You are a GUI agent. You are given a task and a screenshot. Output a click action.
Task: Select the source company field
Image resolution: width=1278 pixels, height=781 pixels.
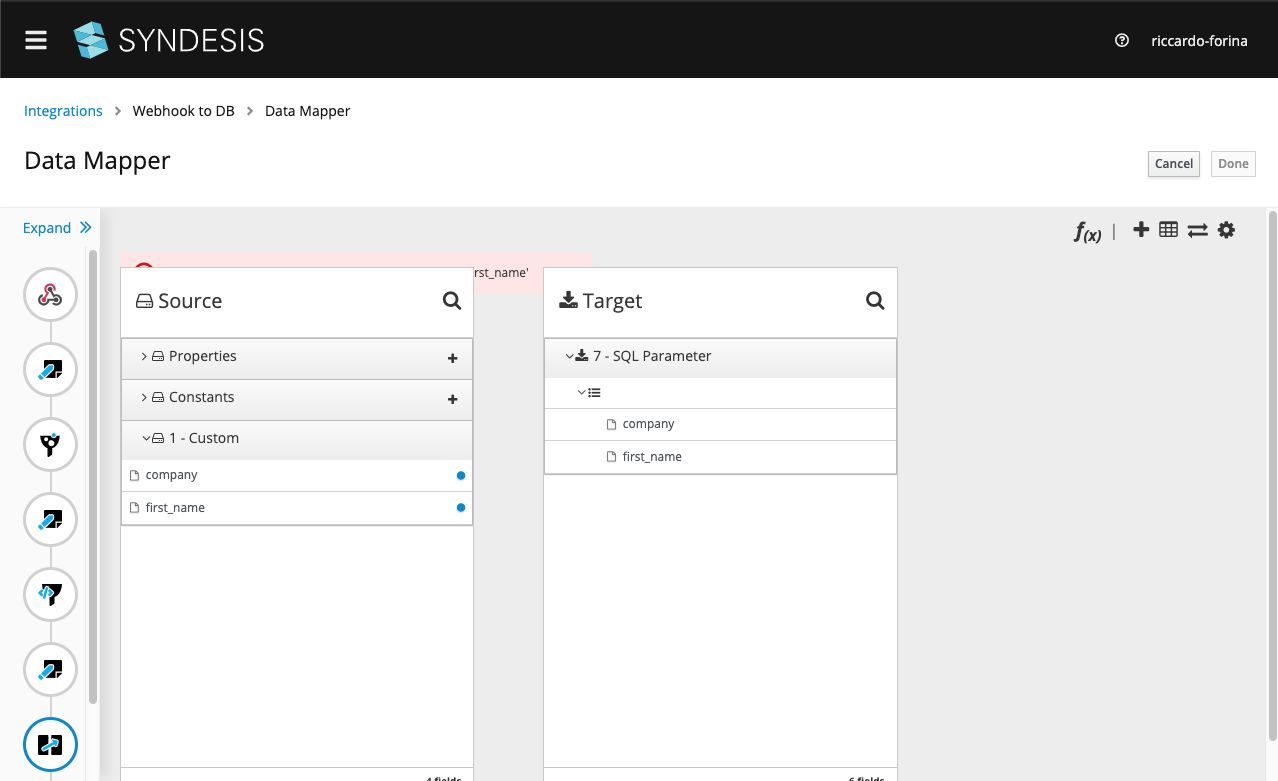(x=297, y=475)
